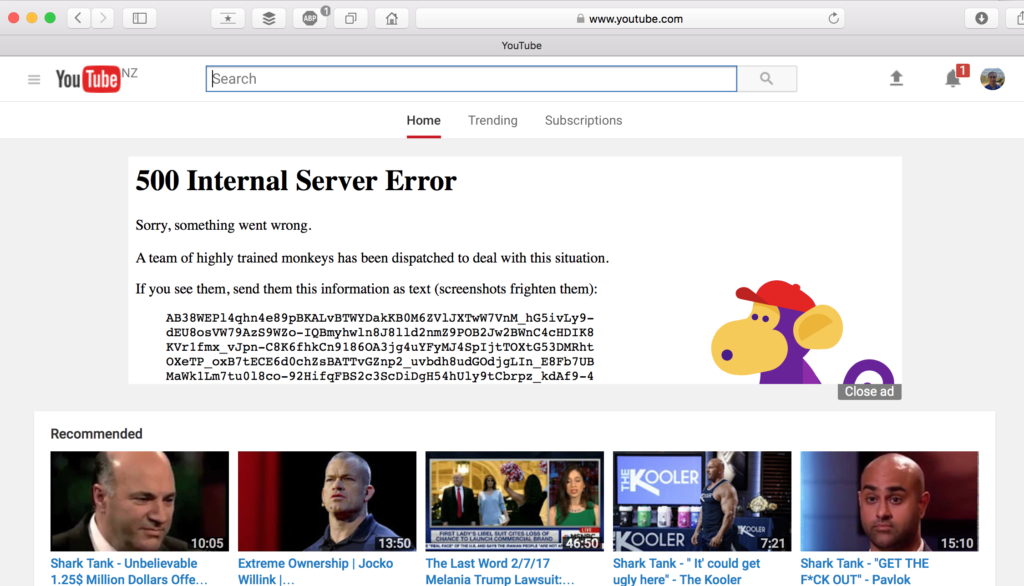Open The Last Word 2/7/17 thumbnail

tap(515, 501)
